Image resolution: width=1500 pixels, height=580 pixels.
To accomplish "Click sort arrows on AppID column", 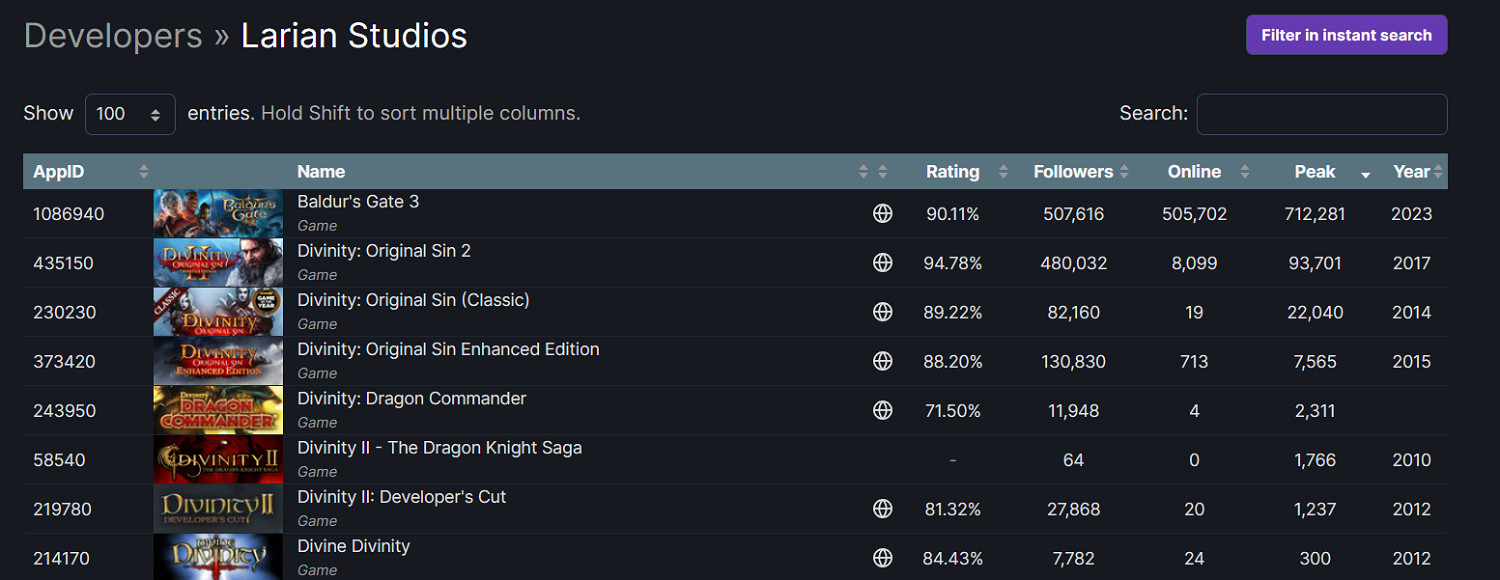I will pos(144,172).
